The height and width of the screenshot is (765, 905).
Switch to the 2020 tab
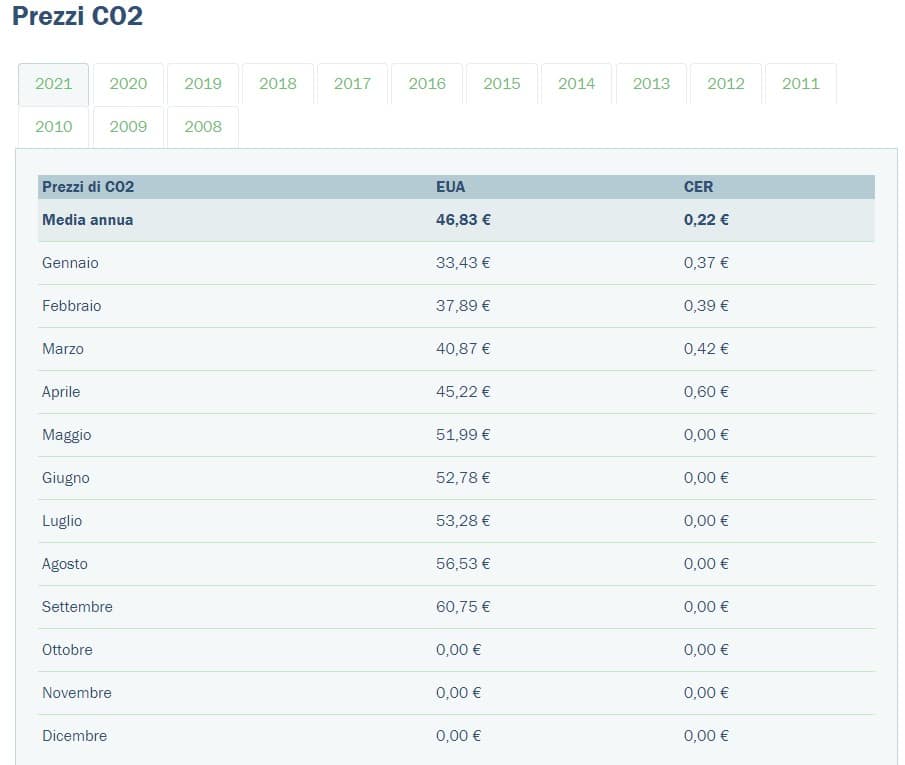128,84
